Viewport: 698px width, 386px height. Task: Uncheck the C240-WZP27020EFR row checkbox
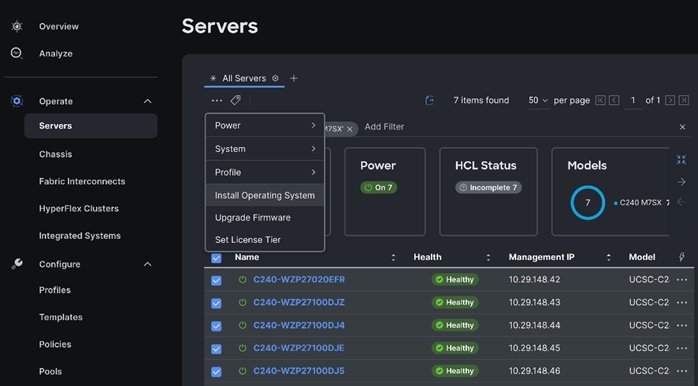coord(216,280)
